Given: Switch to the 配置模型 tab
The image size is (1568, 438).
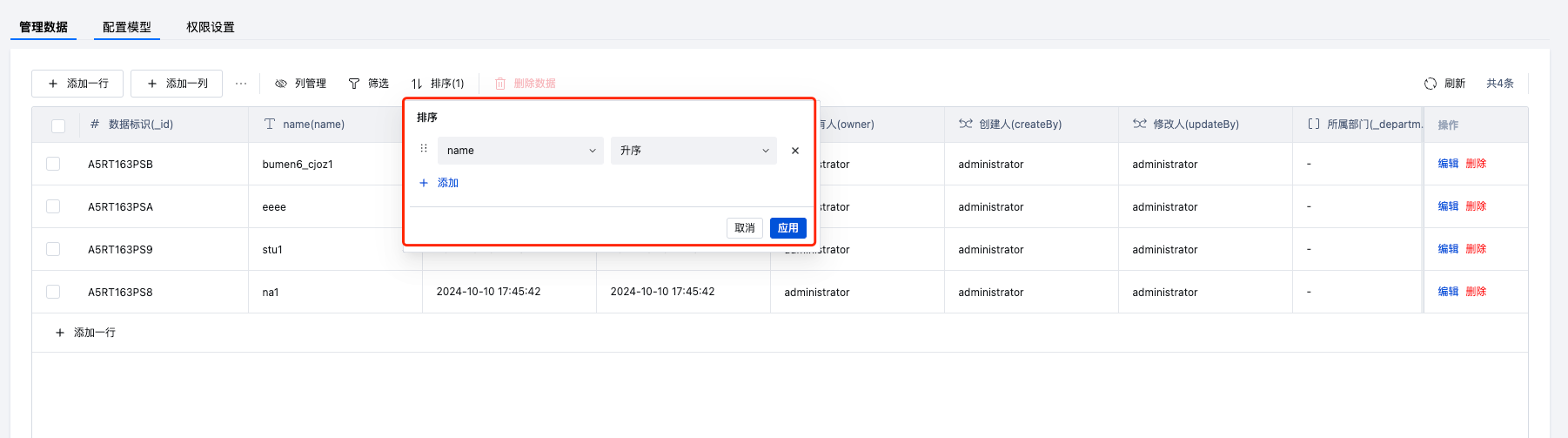Looking at the screenshot, I should (127, 27).
